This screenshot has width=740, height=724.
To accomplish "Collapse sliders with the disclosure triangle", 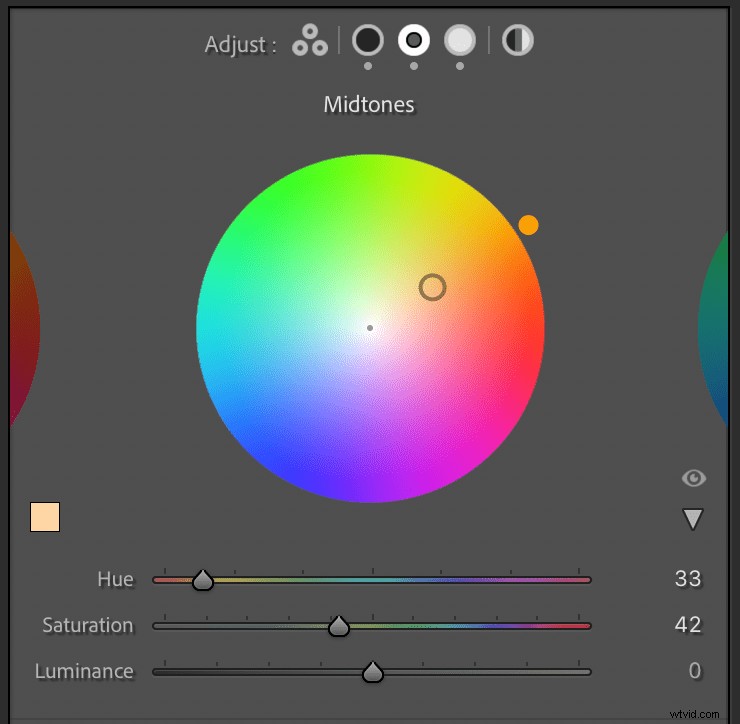I will 693,519.
